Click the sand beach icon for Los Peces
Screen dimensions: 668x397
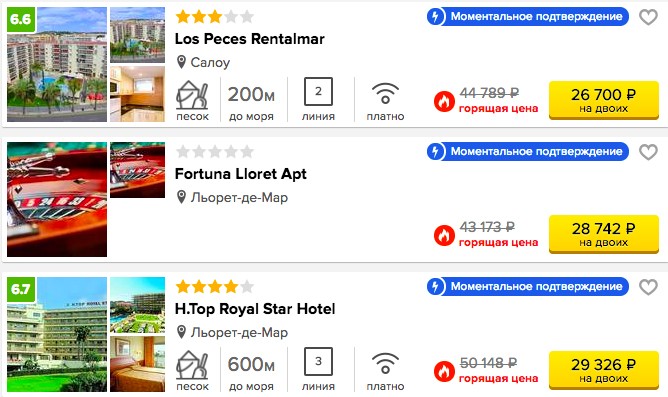point(192,95)
